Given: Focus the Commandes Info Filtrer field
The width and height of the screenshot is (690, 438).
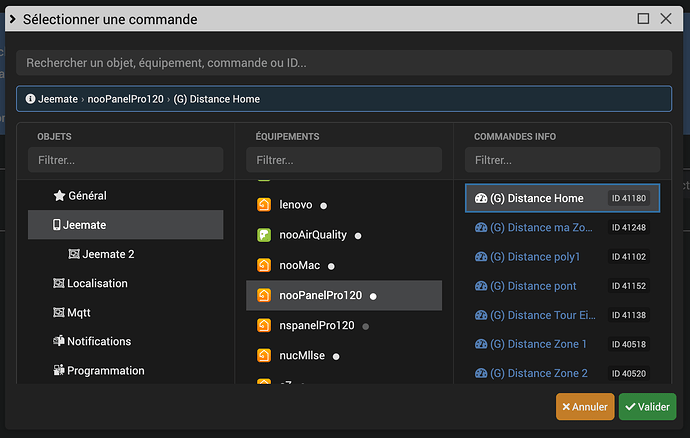Looking at the screenshot, I should (x=562, y=160).
